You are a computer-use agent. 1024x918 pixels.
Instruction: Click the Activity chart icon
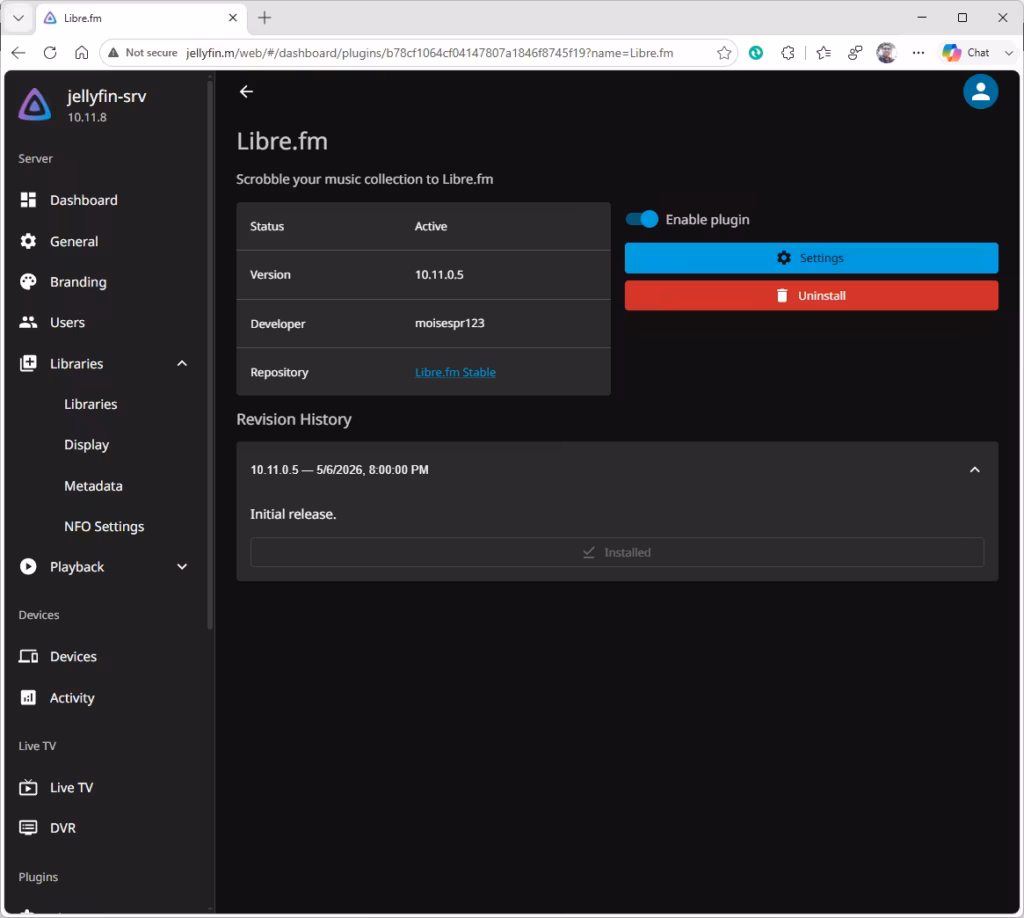click(28, 698)
